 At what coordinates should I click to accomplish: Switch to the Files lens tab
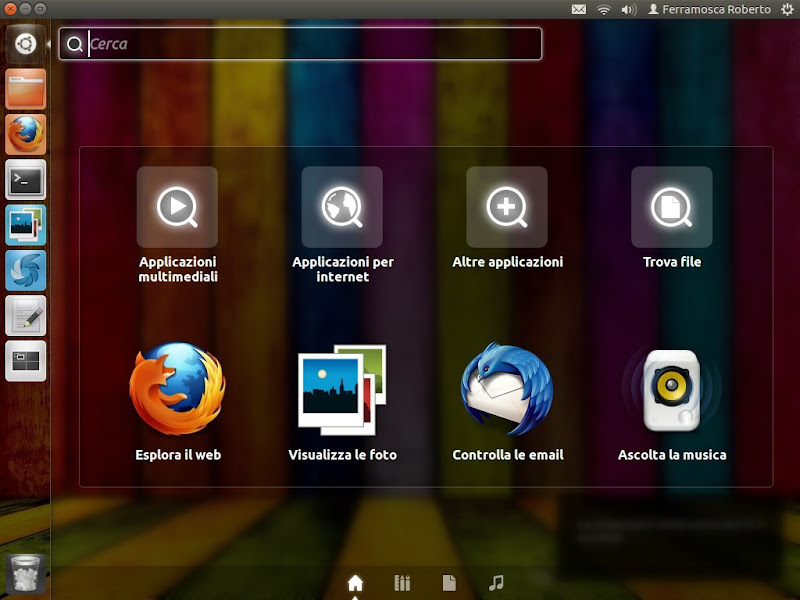pyautogui.click(x=449, y=583)
